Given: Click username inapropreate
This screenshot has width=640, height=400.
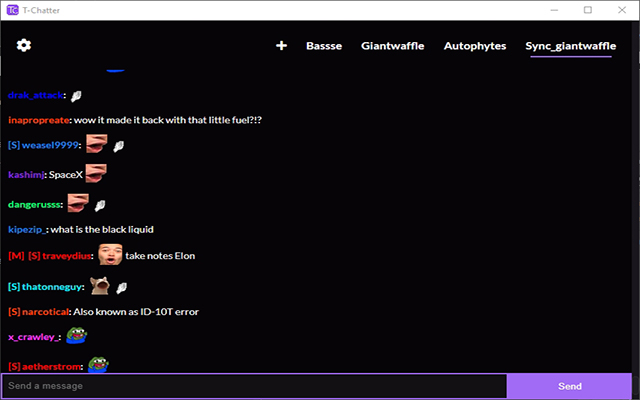Looking at the screenshot, I should [x=39, y=120].
